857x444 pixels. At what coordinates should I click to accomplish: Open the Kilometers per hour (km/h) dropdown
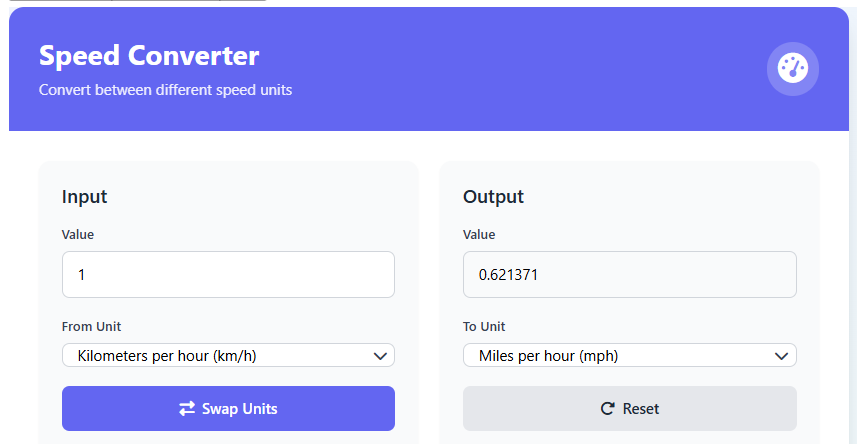pos(228,356)
